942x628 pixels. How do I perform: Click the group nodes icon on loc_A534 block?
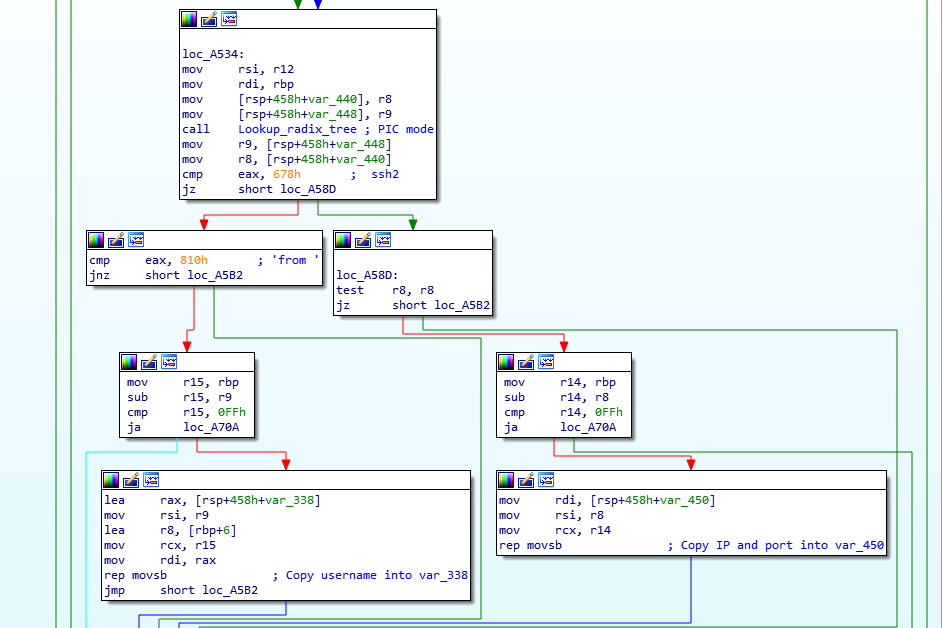pos(228,18)
